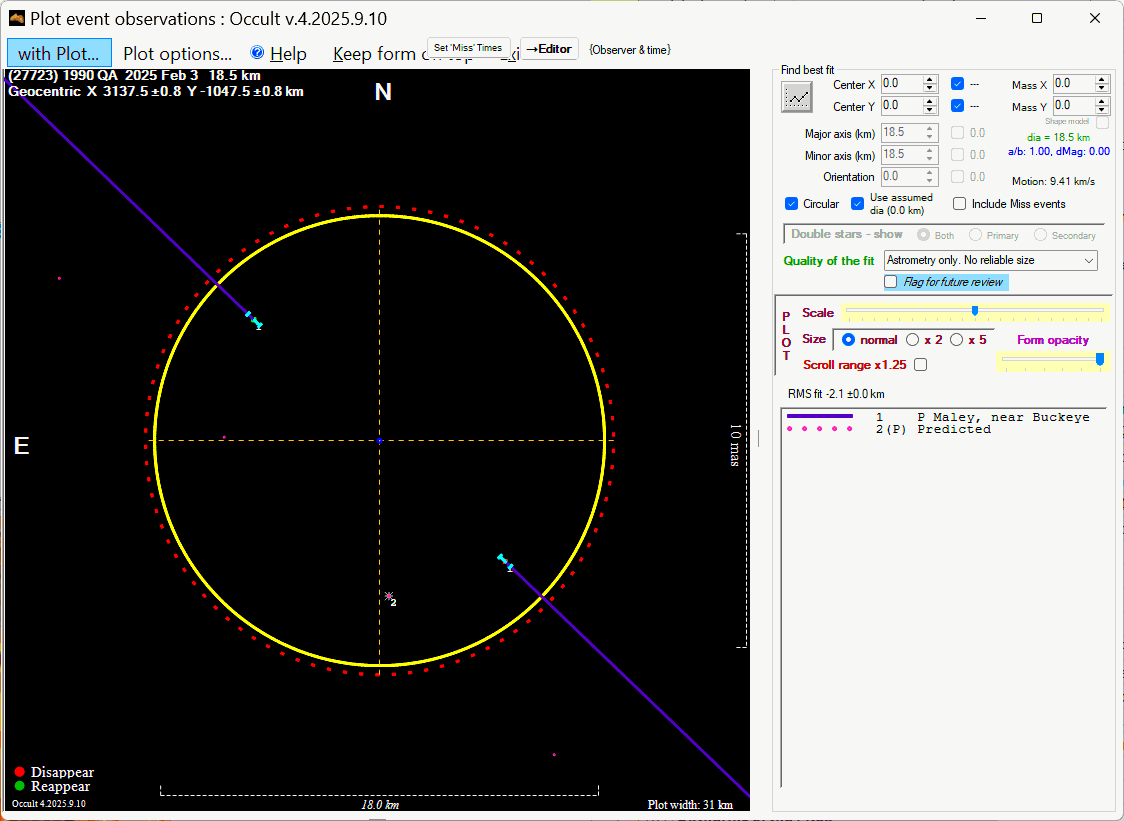This screenshot has width=1124, height=821.
Task: Increase Center X with up arrow
Action: coord(930,80)
